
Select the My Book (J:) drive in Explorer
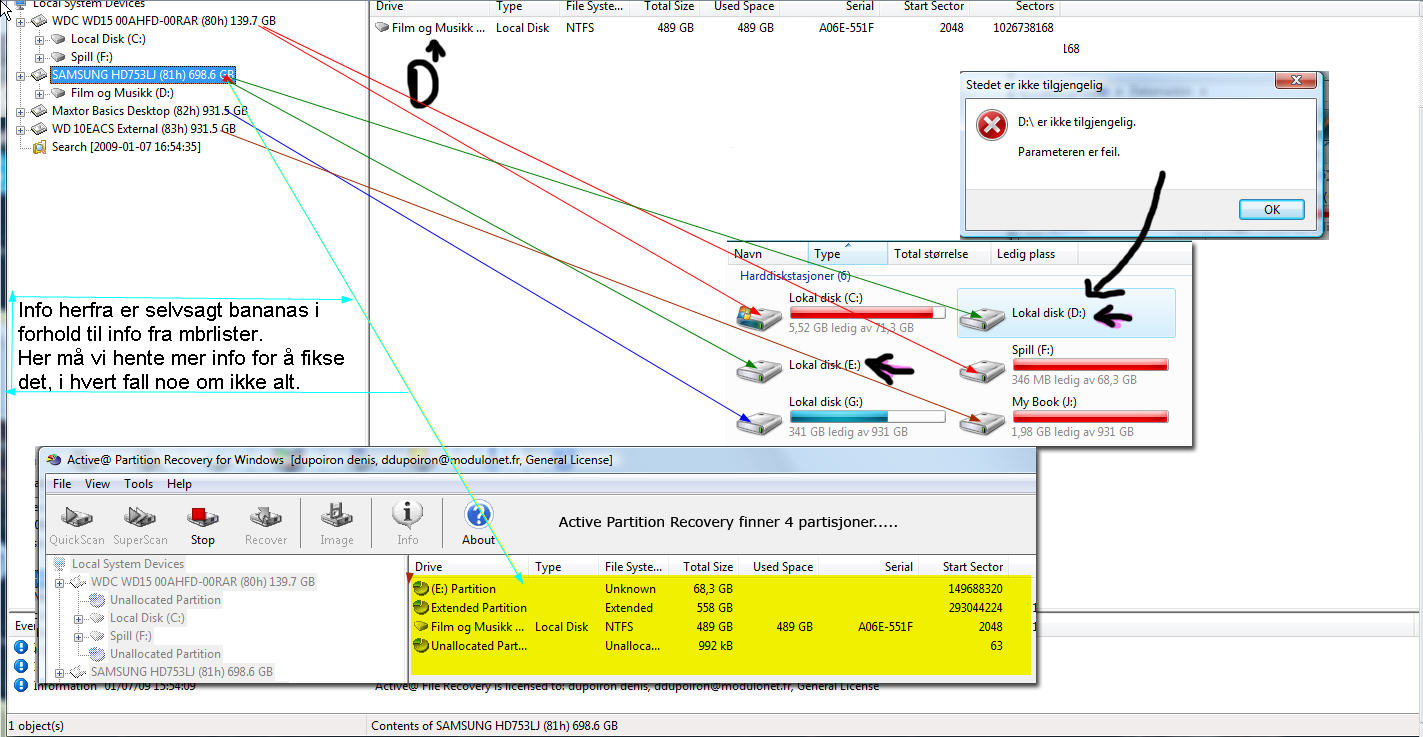[x=1064, y=417]
